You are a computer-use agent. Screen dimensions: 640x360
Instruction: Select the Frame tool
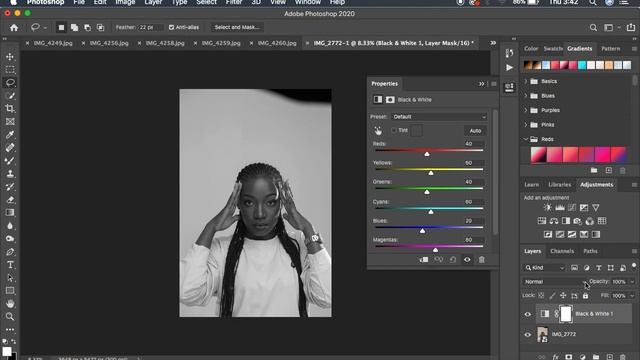[10, 122]
